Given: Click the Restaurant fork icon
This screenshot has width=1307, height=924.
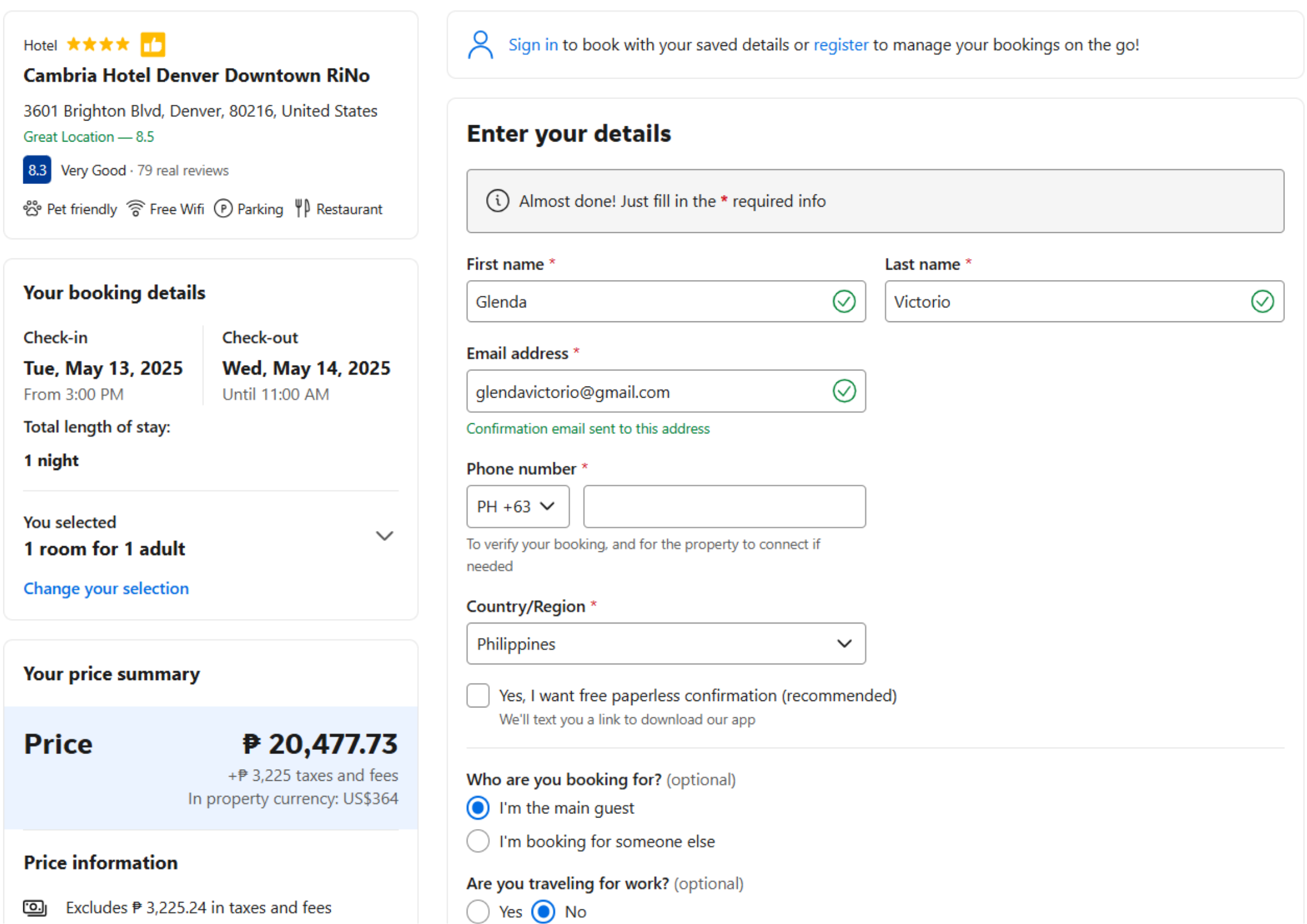Looking at the screenshot, I should point(302,208).
